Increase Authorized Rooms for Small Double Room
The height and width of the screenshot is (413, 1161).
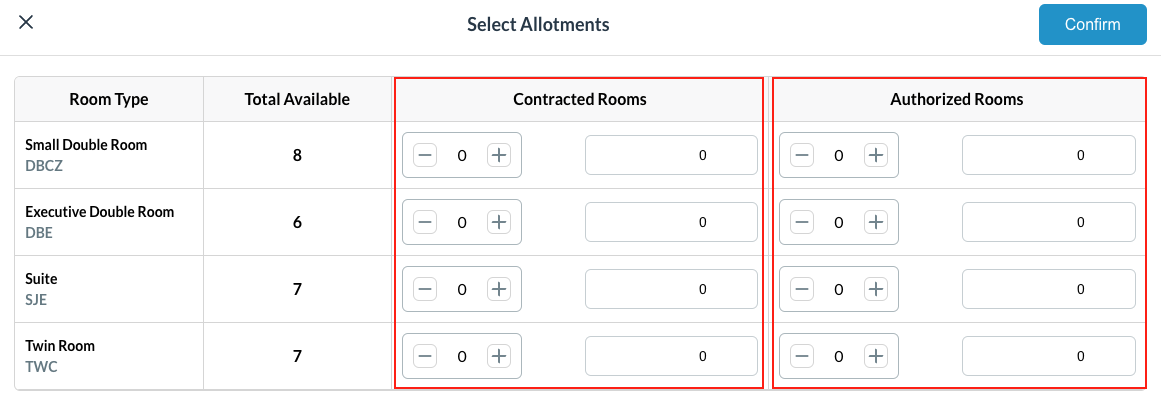point(876,155)
